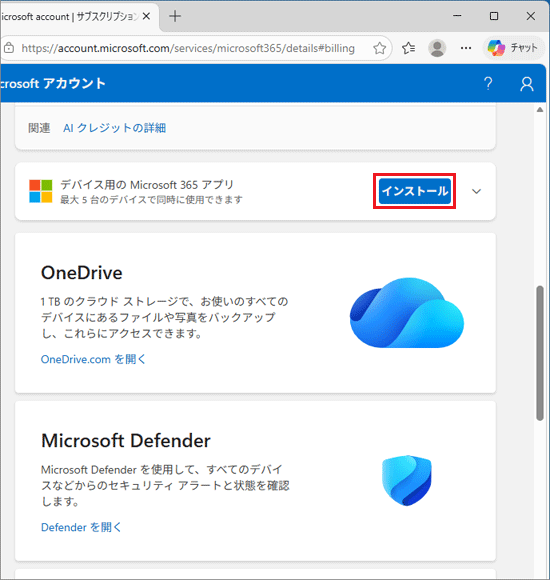
Task: Minimize the browser window
Action: (458, 16)
